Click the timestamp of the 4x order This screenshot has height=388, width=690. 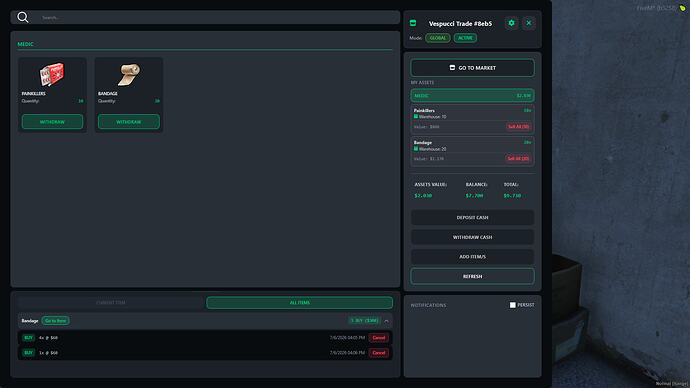[x=347, y=338]
